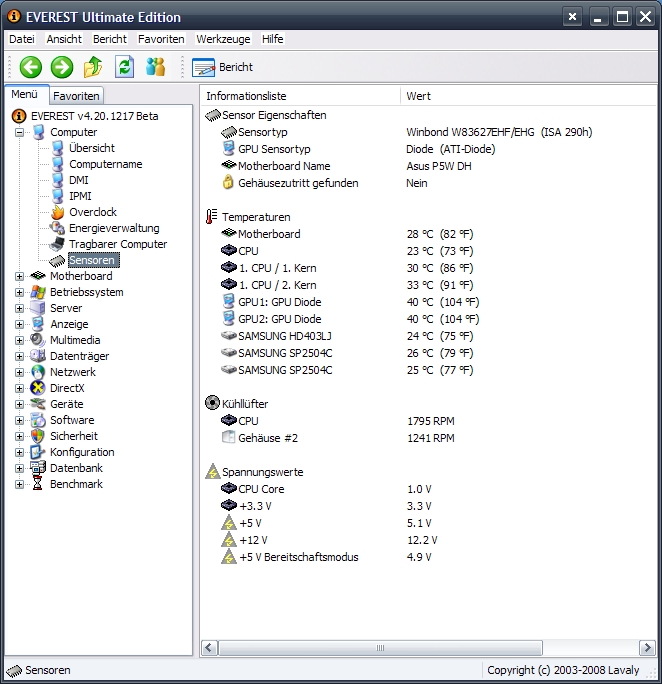This screenshot has width=662, height=684.
Task: Expand the Netzwerk tree node
Action: pyautogui.click(x=19, y=372)
